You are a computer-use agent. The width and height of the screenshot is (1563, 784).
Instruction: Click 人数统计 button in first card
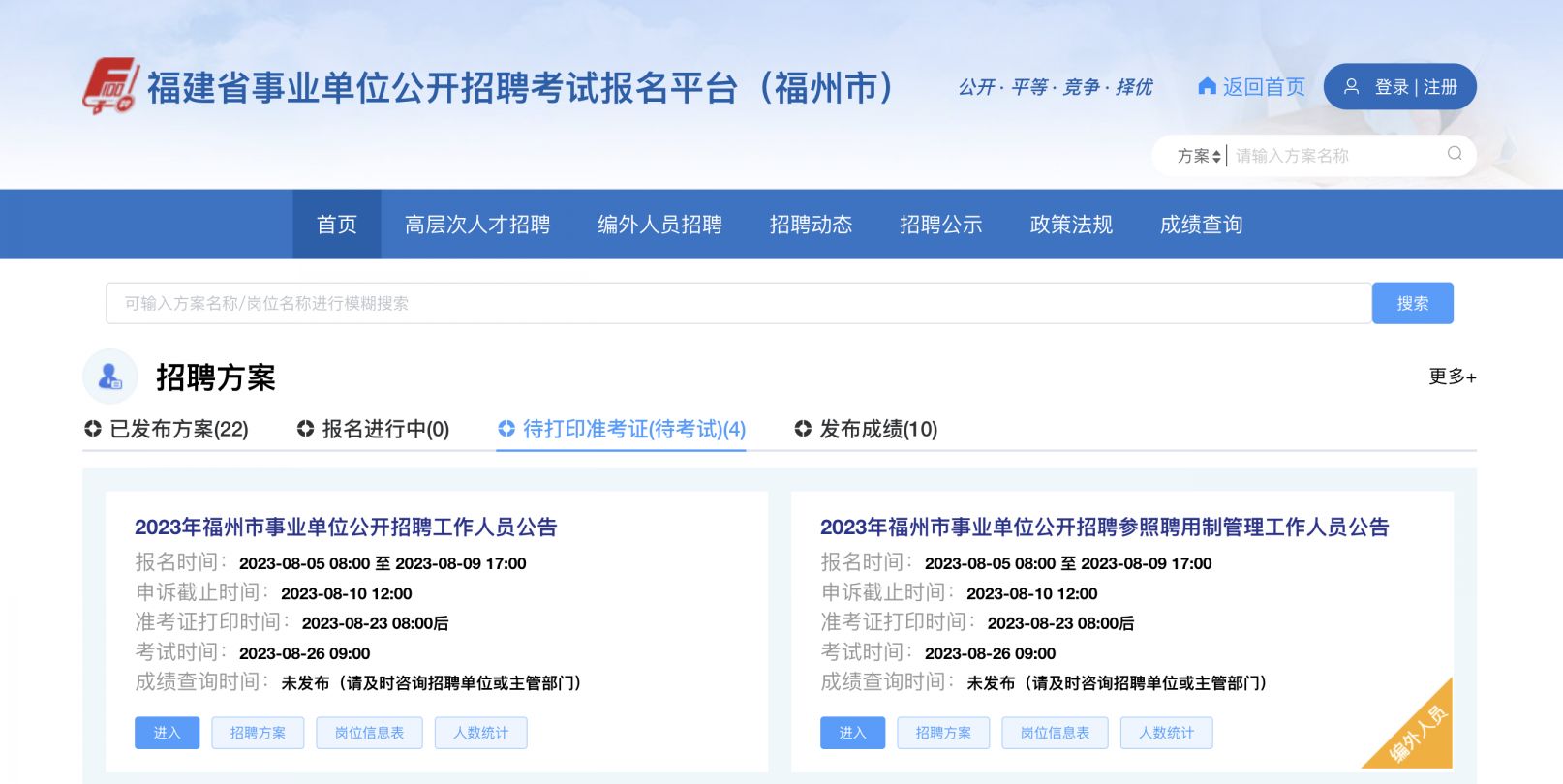pyautogui.click(x=480, y=733)
